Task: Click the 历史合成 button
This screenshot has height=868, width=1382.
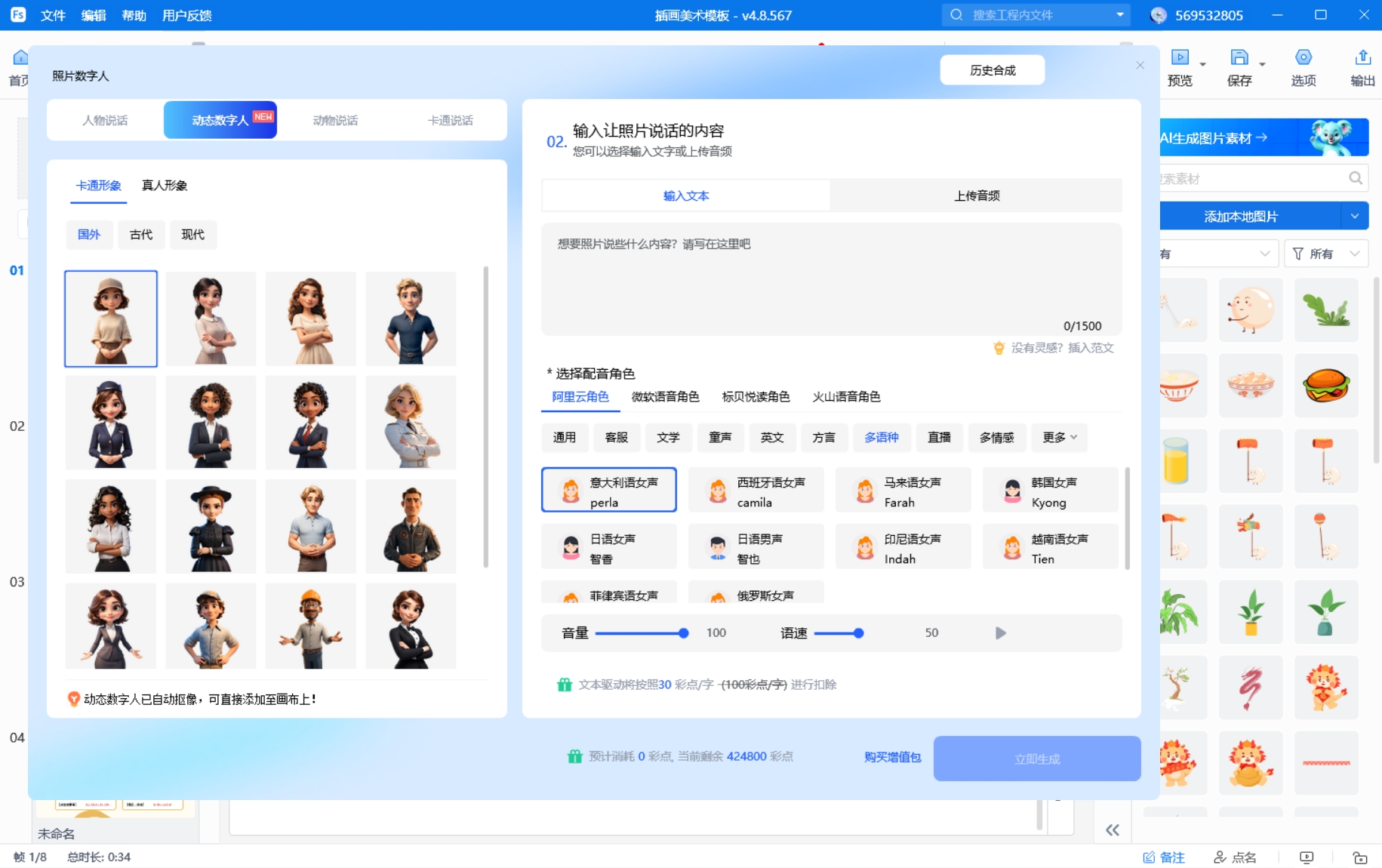Action: point(992,69)
